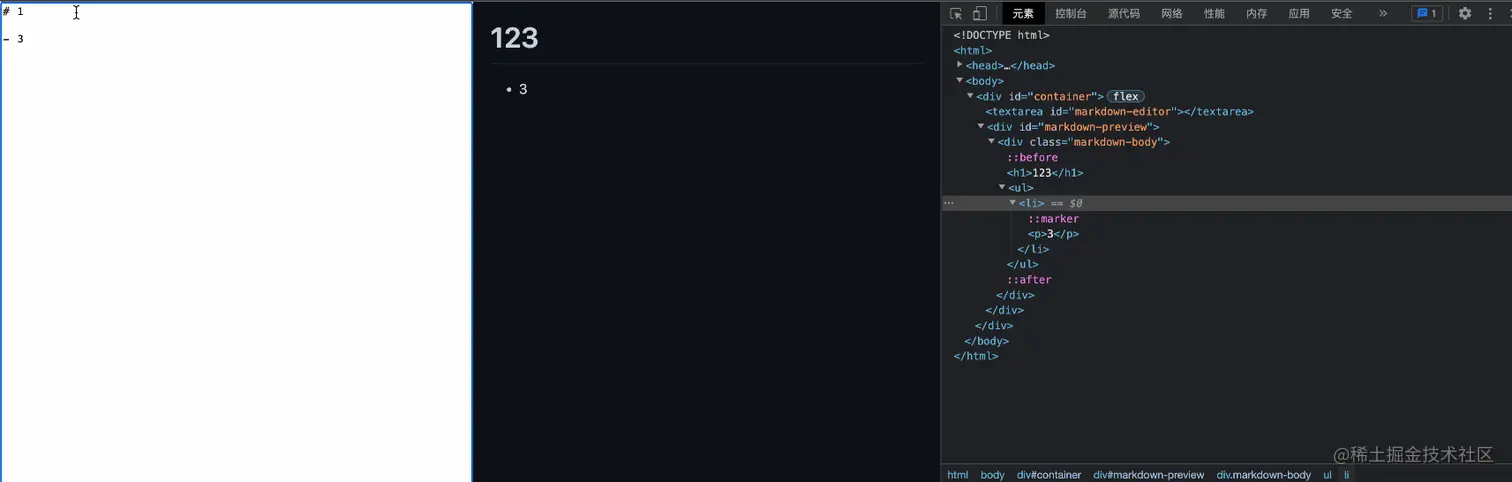
Task: Collapse the selected li node arrow
Action: pos(1012,202)
